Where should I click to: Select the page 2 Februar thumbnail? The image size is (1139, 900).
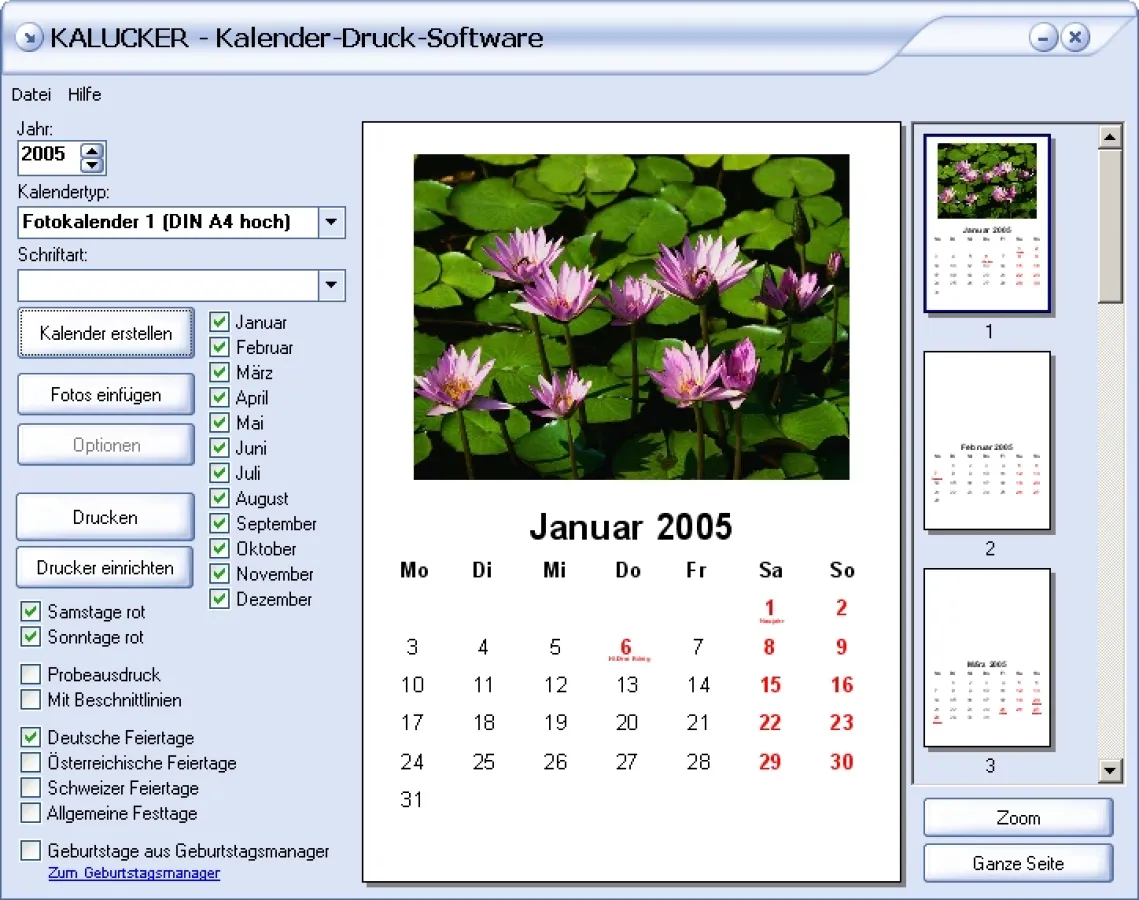pos(987,441)
